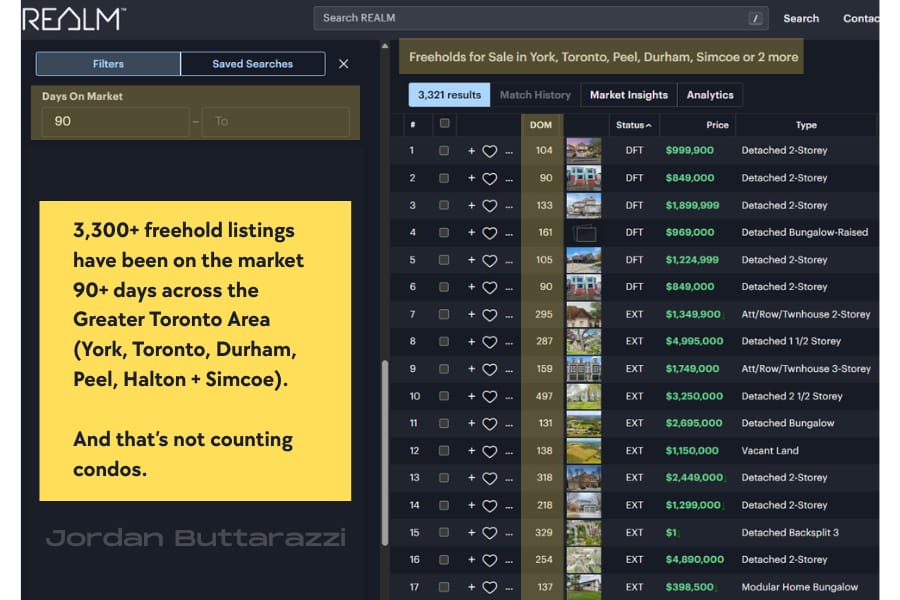The width and height of the screenshot is (900, 600).
Task: Click the $999,900 price of listing 1
Action: tap(689, 150)
